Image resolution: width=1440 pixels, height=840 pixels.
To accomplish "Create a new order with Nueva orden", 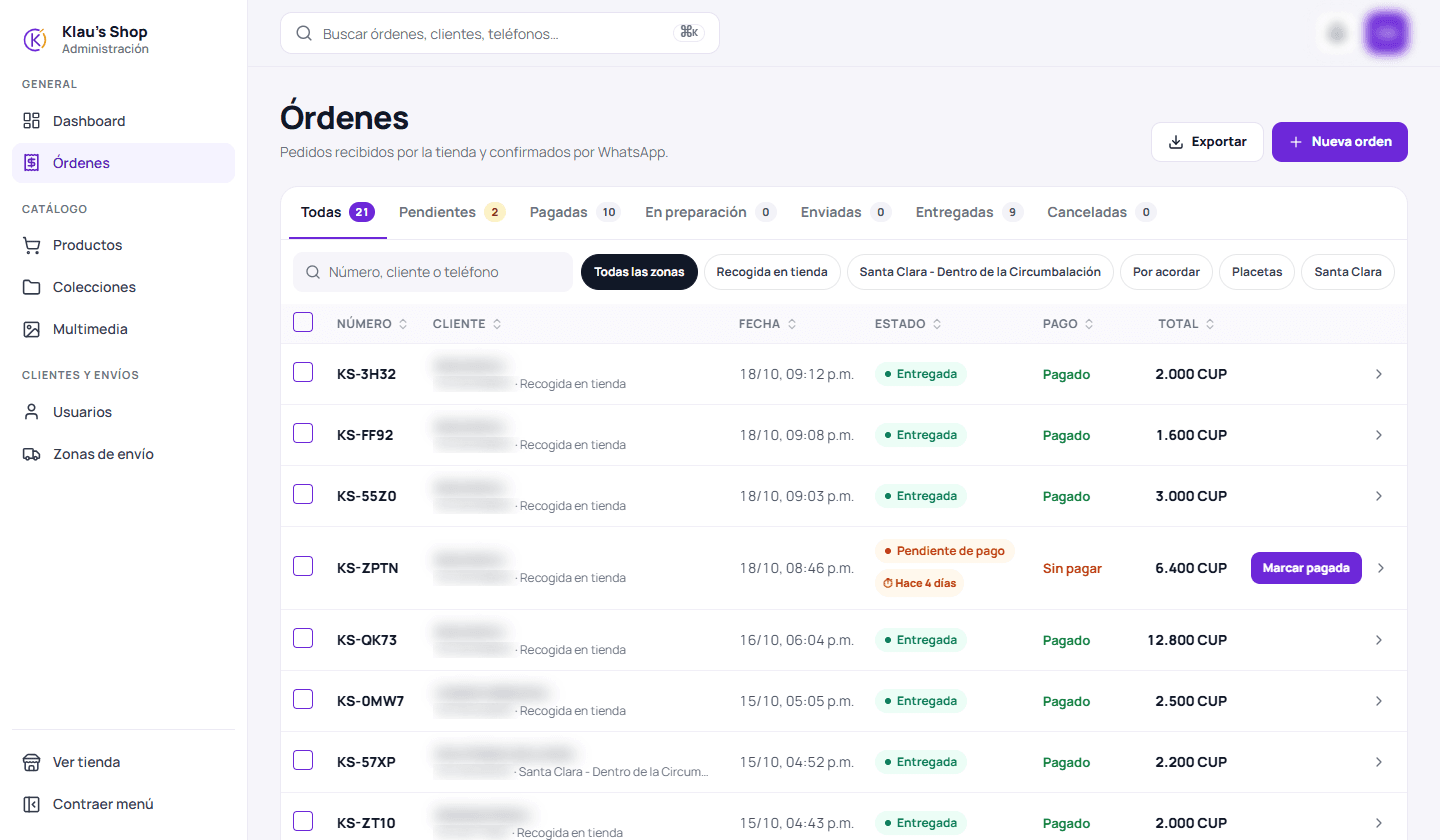I will pos(1340,142).
